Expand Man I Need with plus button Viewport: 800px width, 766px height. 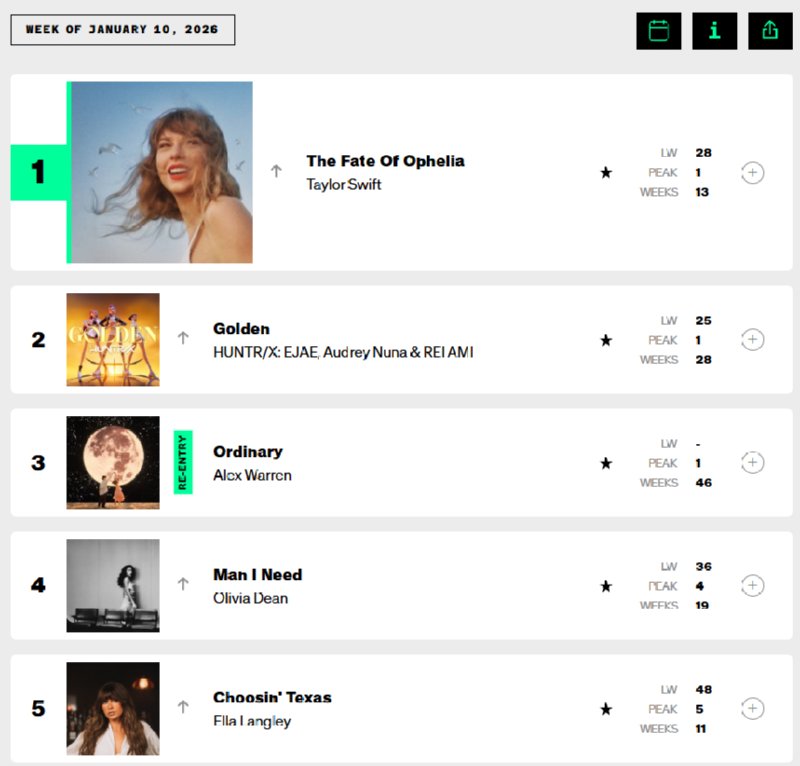(x=753, y=586)
